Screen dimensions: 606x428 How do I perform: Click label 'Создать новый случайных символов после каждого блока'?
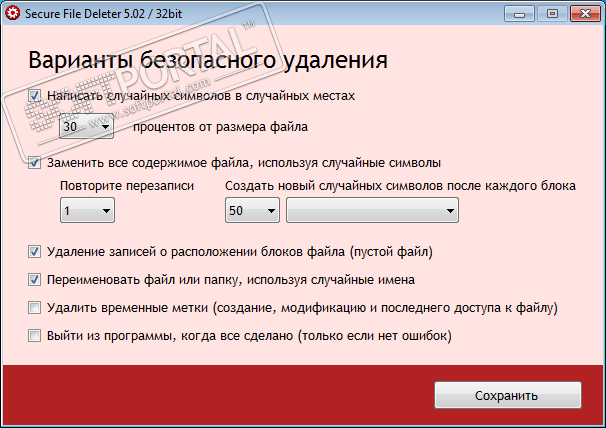[400, 186]
